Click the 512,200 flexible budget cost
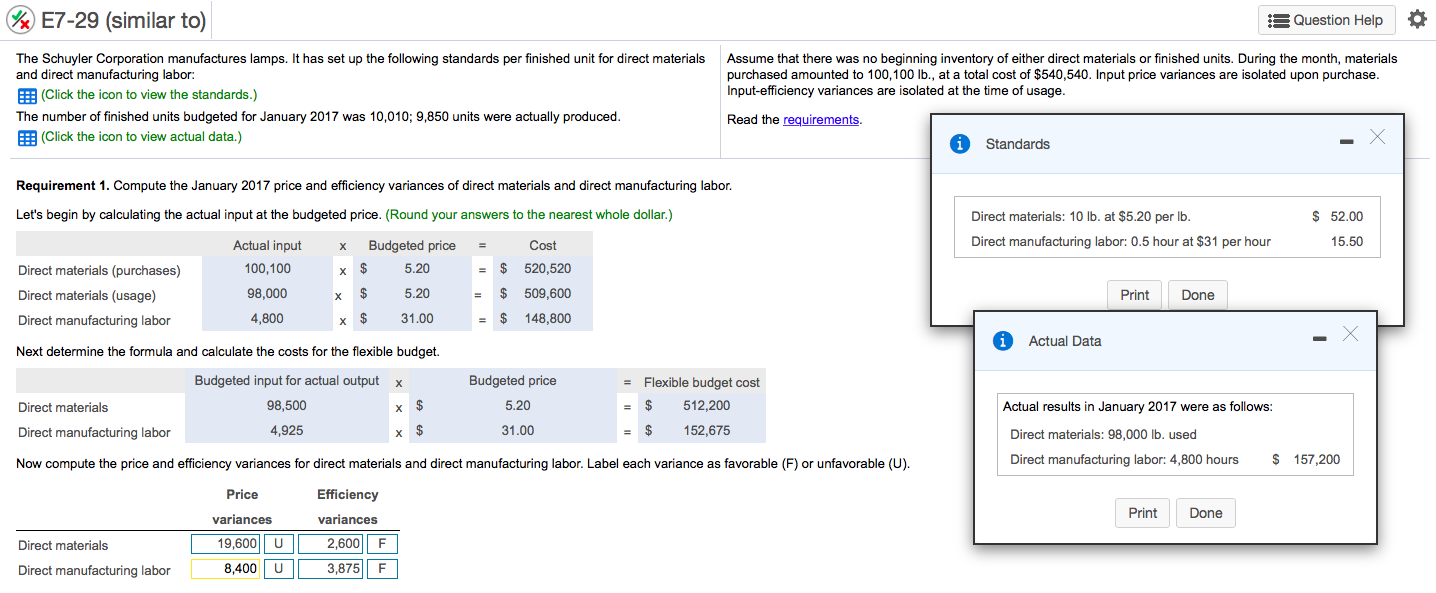The image size is (1436, 593). 707,406
